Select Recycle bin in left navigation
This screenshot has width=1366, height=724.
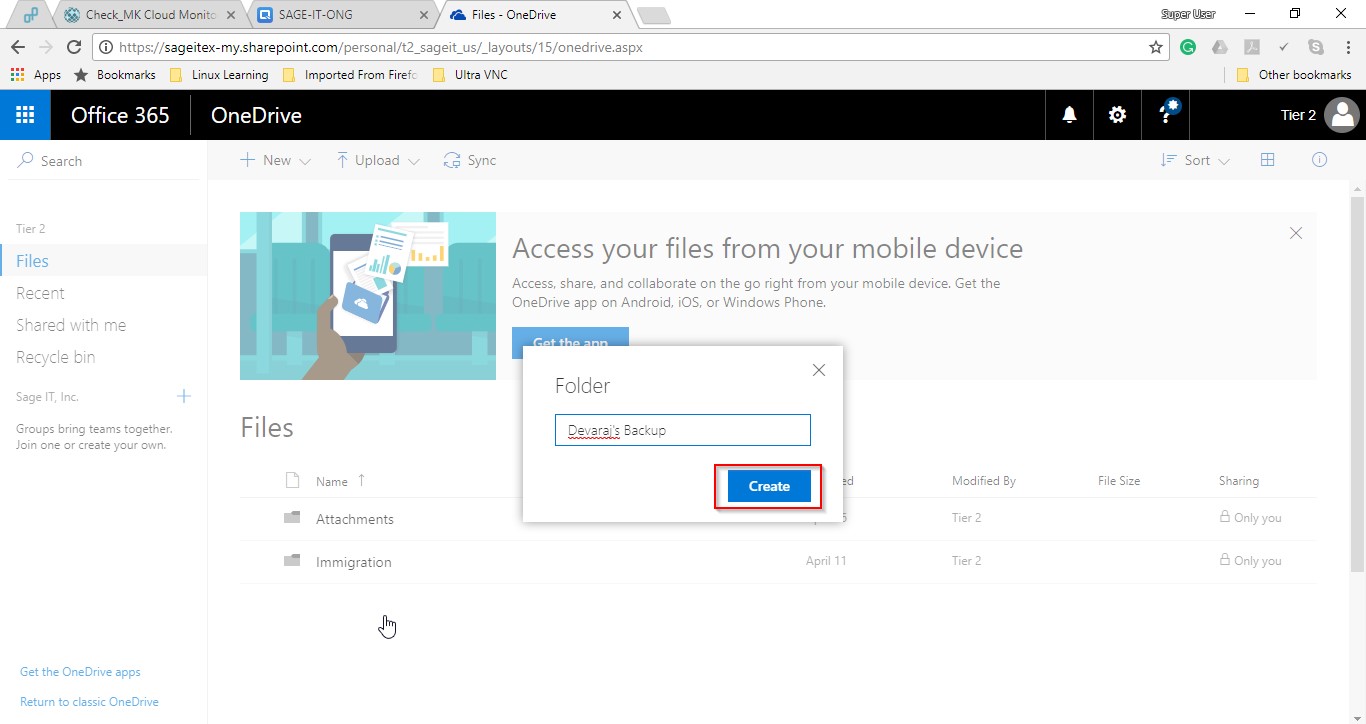click(x=56, y=357)
